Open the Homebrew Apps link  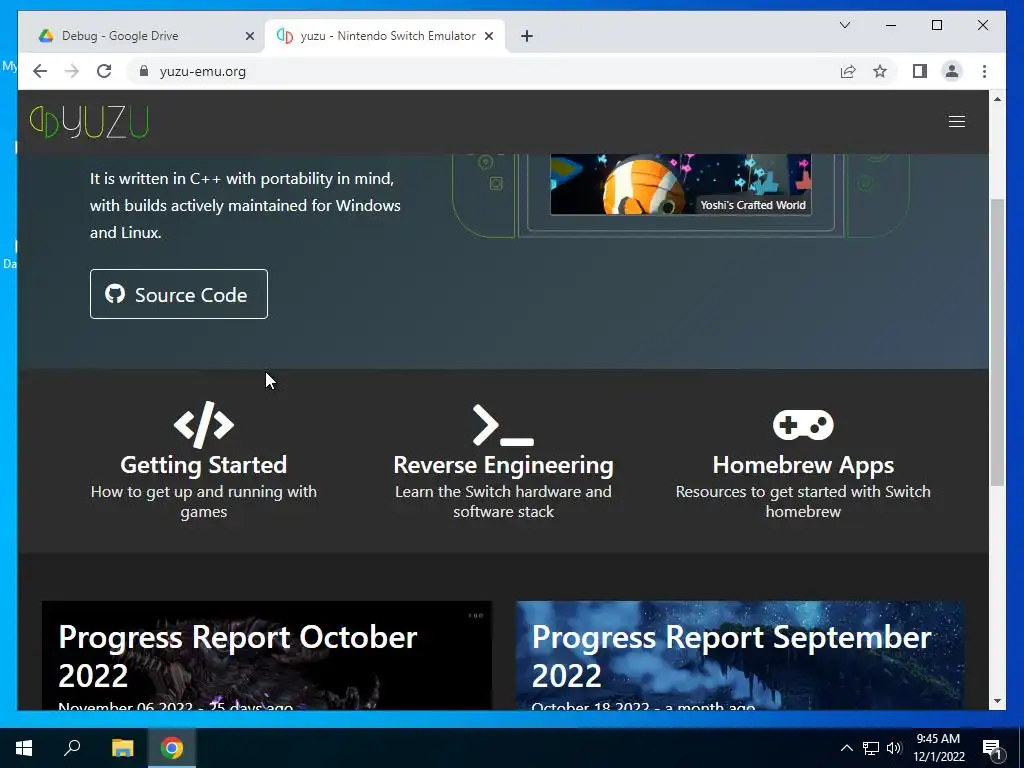click(803, 464)
